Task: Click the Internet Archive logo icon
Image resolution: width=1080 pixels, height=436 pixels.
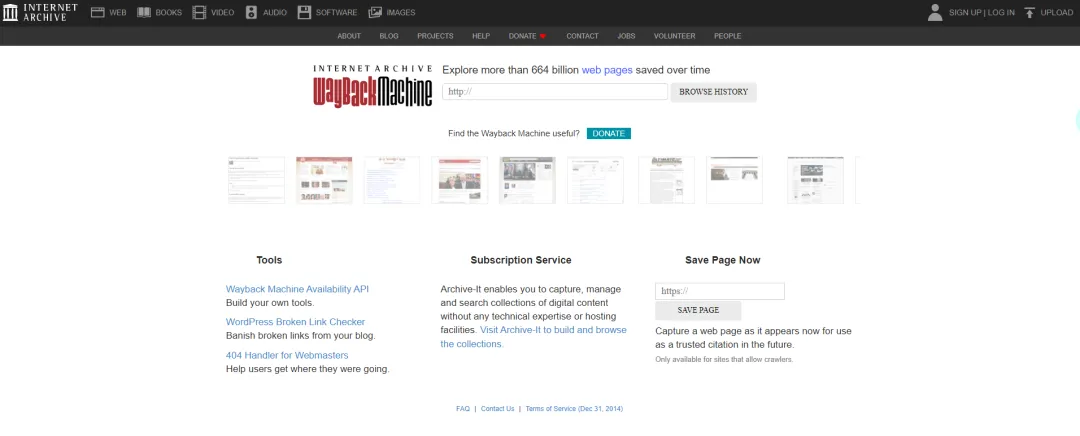Action: click(x=10, y=12)
